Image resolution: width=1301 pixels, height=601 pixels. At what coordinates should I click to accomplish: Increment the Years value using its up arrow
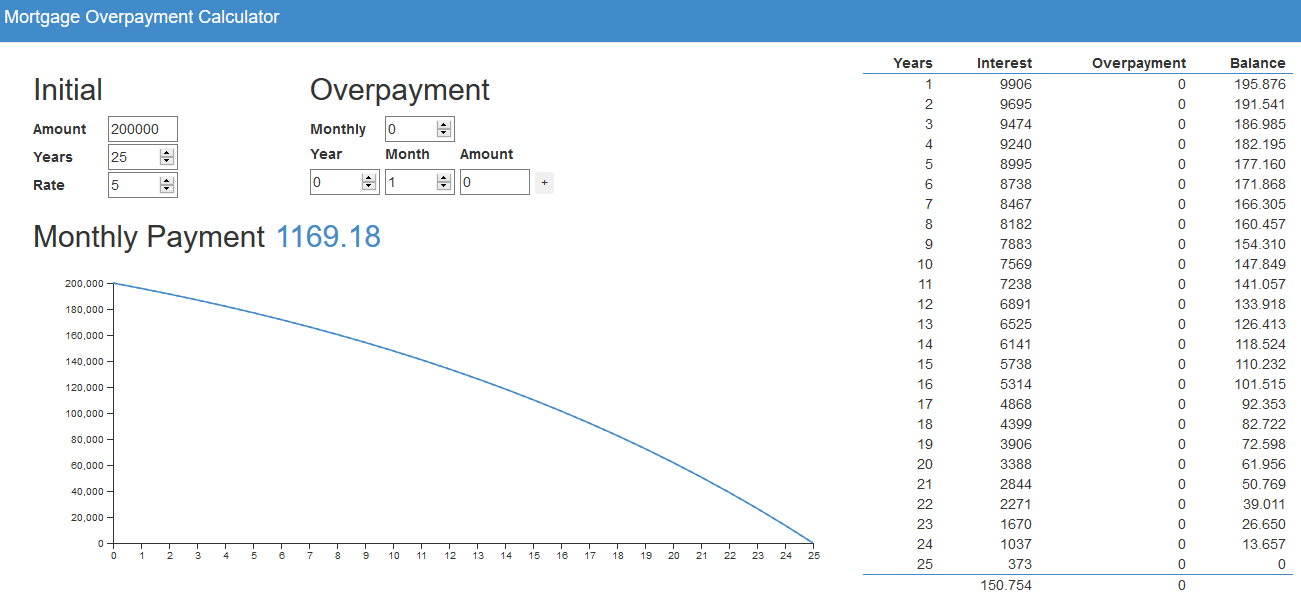[x=167, y=152]
